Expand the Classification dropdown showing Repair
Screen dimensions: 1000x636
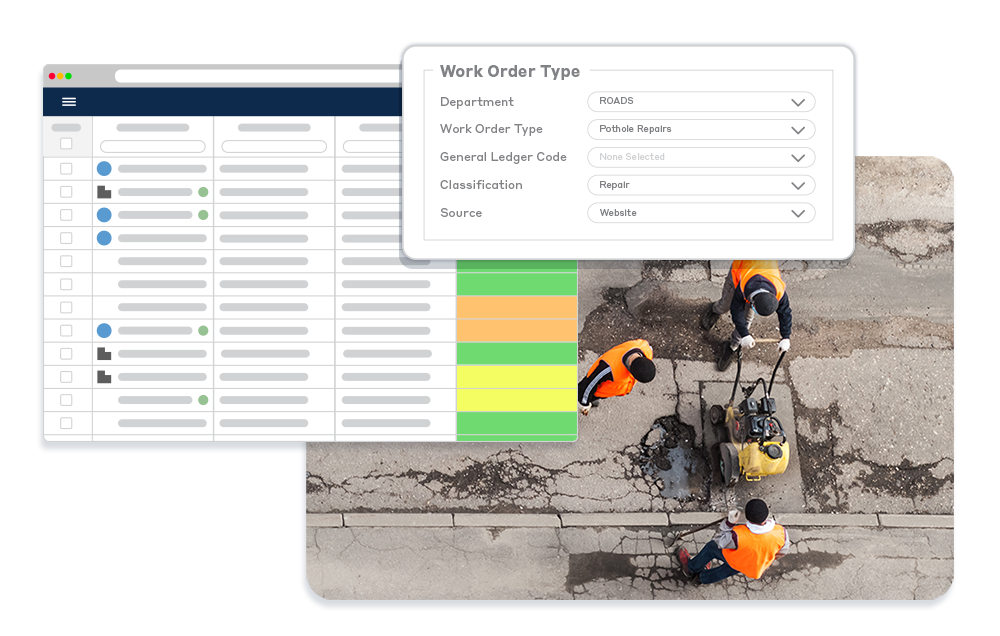pyautogui.click(x=701, y=185)
